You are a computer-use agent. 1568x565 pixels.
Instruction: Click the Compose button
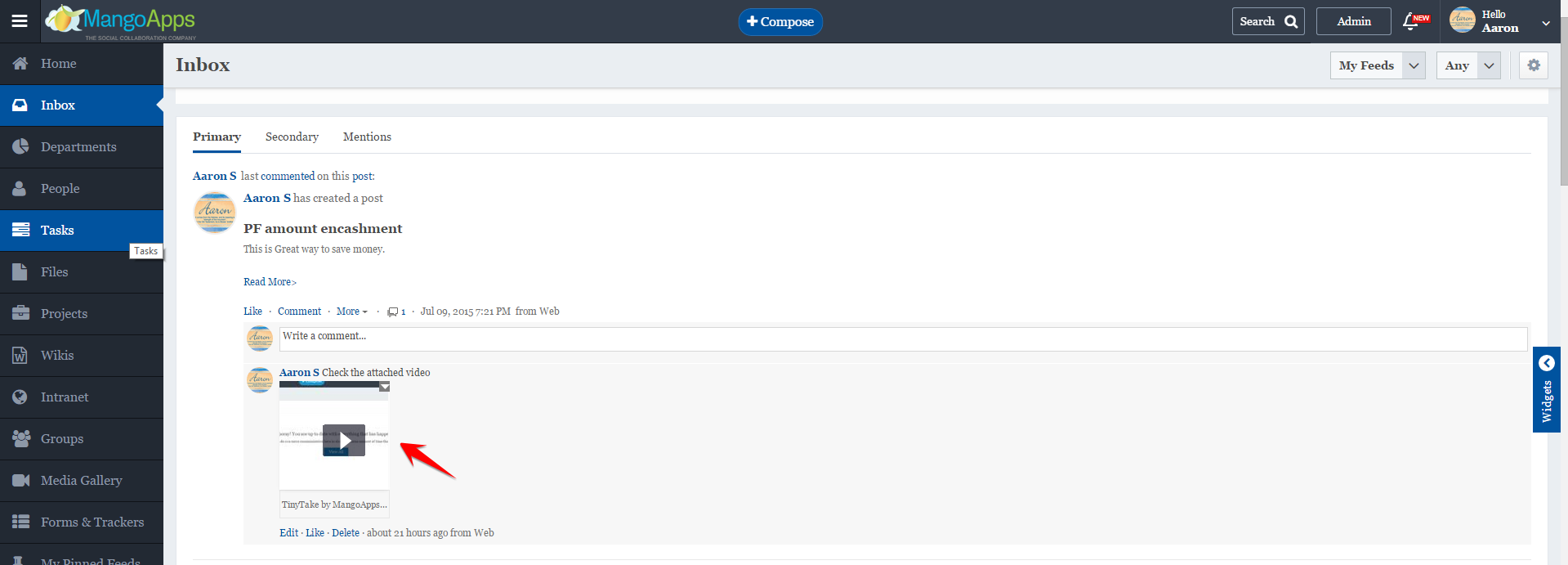pos(780,22)
